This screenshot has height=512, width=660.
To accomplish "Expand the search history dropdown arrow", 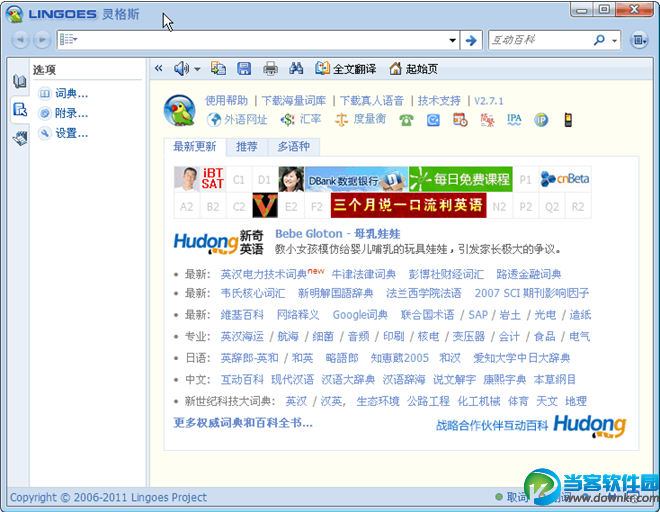I will click(452, 40).
